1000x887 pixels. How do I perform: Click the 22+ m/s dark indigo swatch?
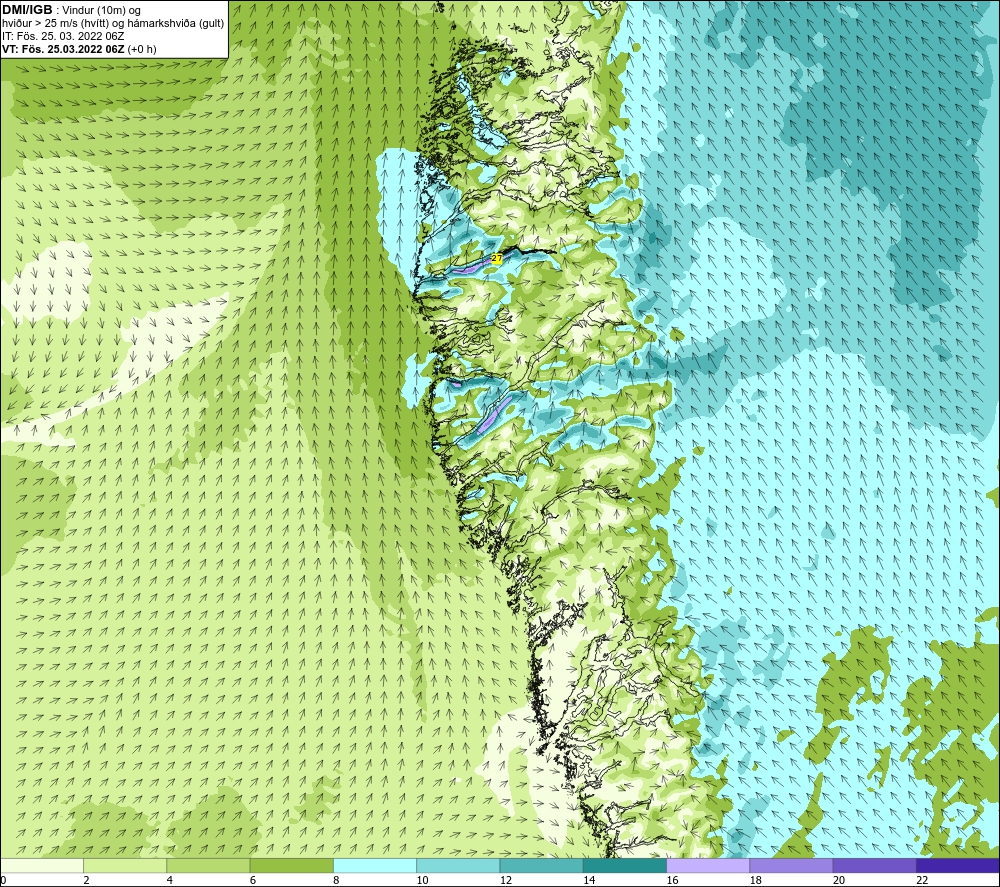coord(958,865)
